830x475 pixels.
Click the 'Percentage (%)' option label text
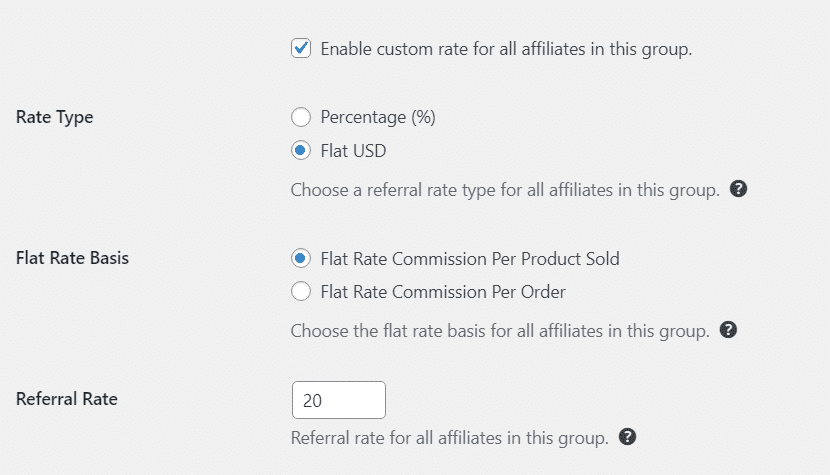[x=378, y=117]
